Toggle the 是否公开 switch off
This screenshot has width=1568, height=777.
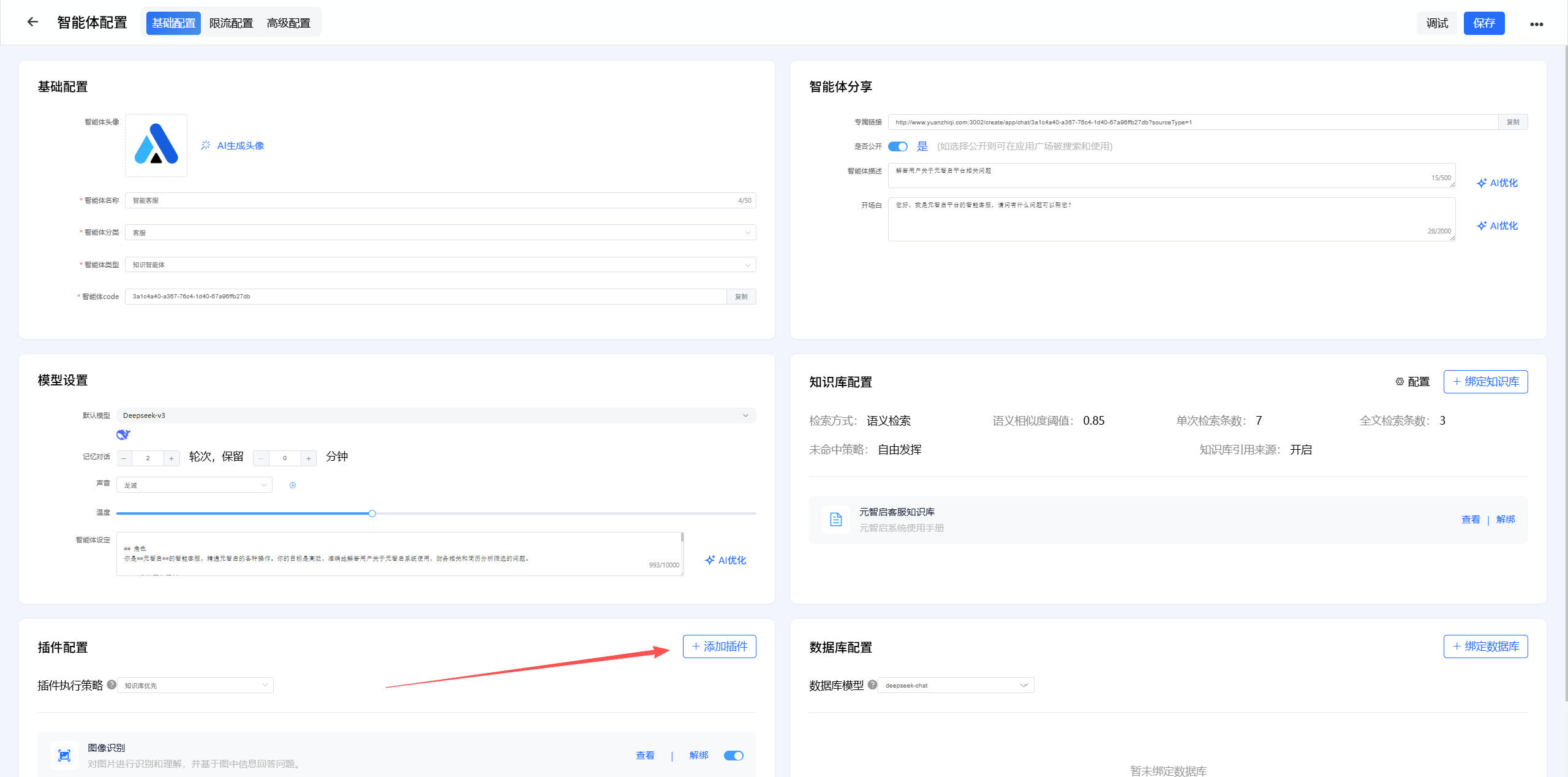tap(898, 146)
